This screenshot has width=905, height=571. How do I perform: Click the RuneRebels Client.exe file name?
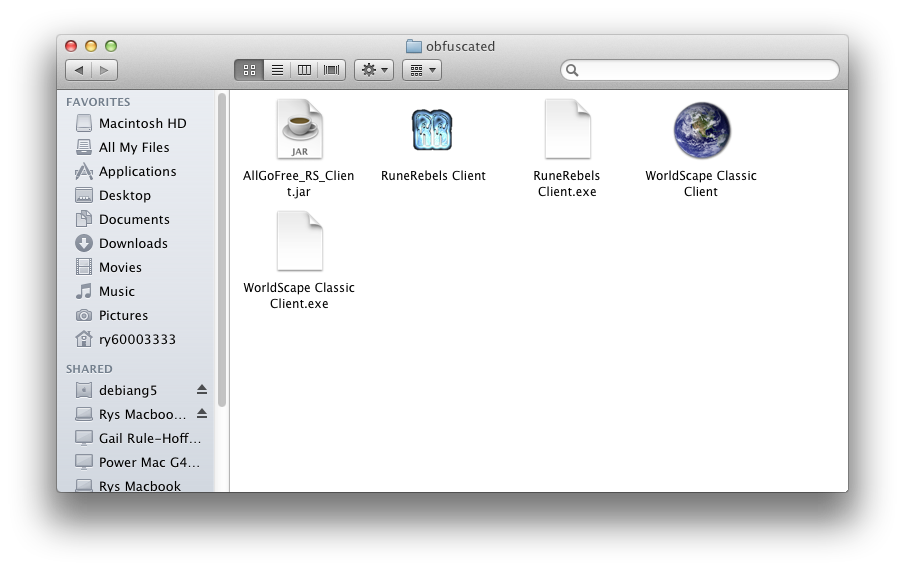pyautogui.click(x=567, y=184)
